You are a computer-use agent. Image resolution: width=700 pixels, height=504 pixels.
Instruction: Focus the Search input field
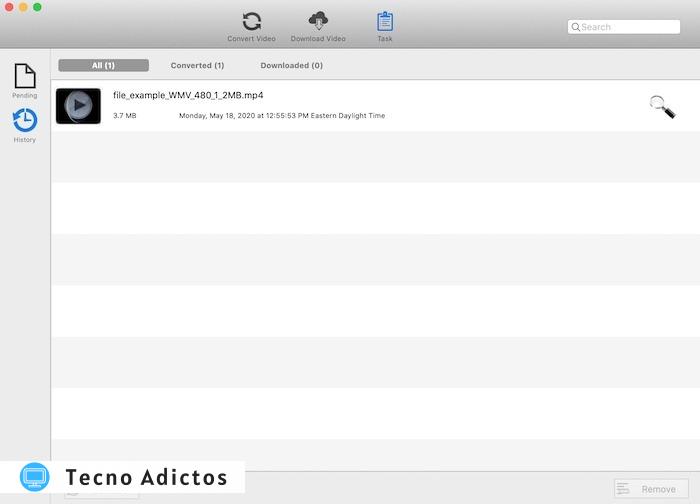[630, 27]
